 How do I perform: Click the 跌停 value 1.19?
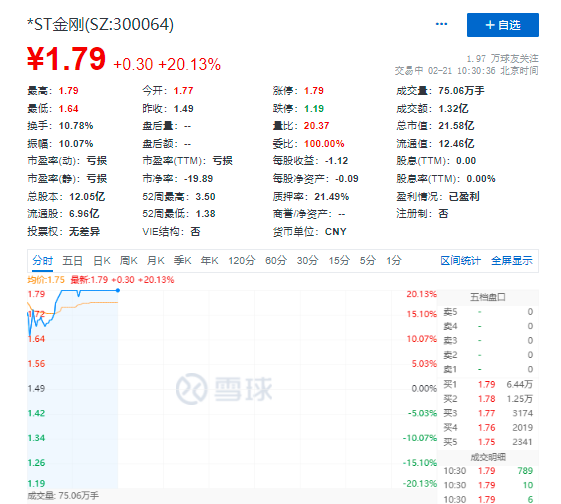[x=314, y=109]
